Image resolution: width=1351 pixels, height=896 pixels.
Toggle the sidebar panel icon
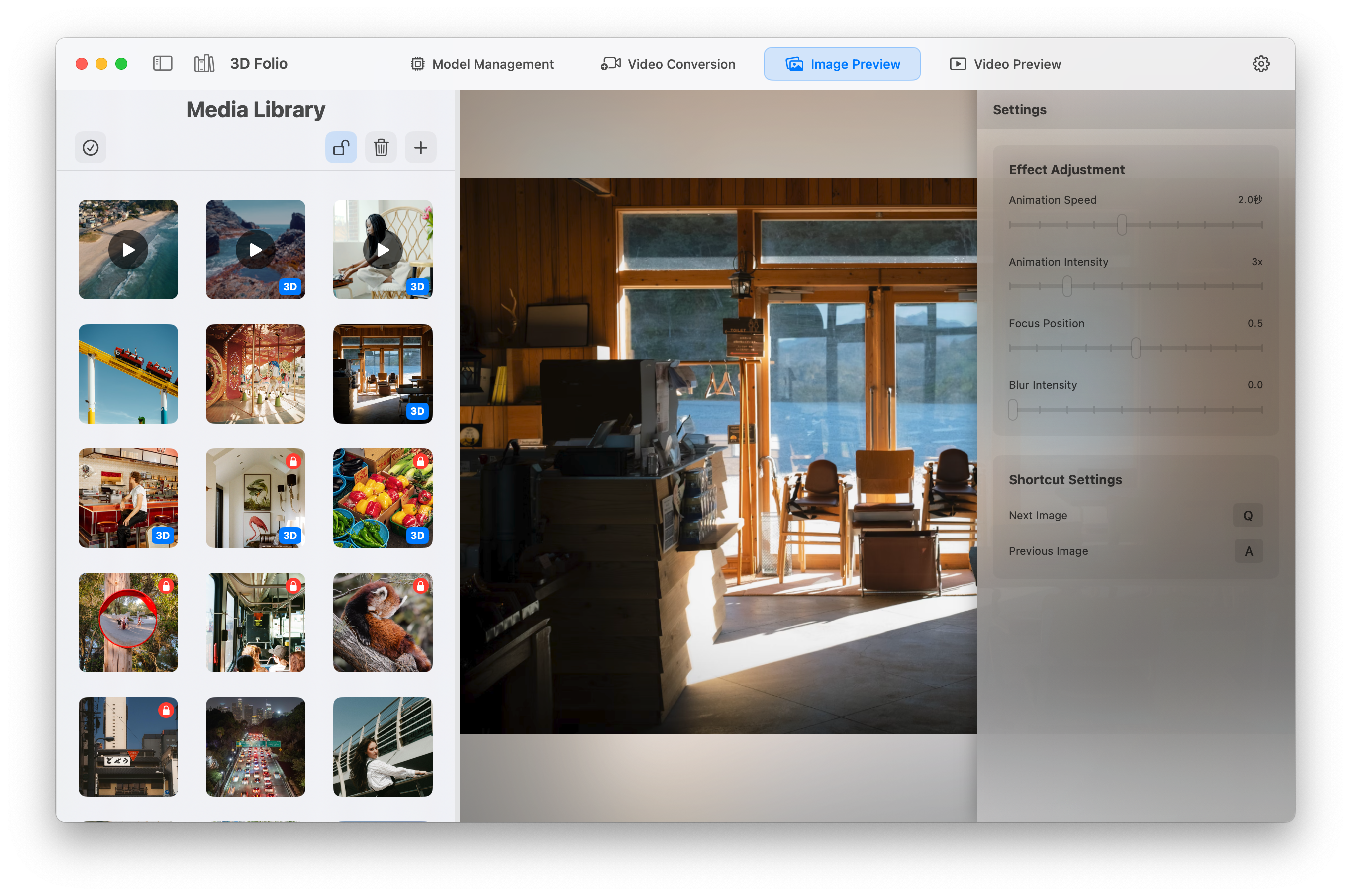coord(163,64)
